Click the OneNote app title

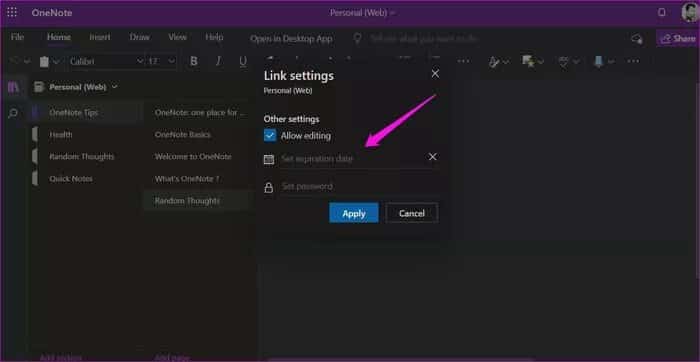(52, 12)
